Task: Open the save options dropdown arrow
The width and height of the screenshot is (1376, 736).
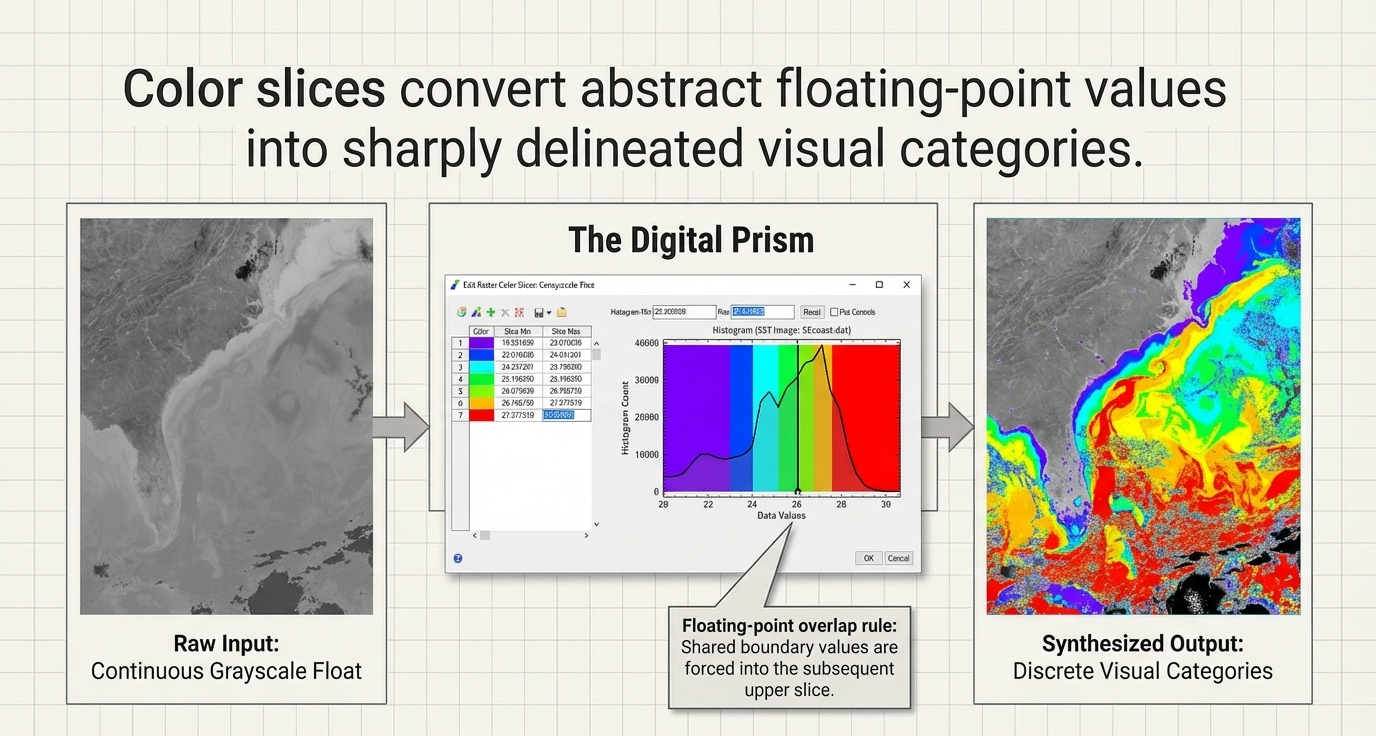Action: point(549,313)
